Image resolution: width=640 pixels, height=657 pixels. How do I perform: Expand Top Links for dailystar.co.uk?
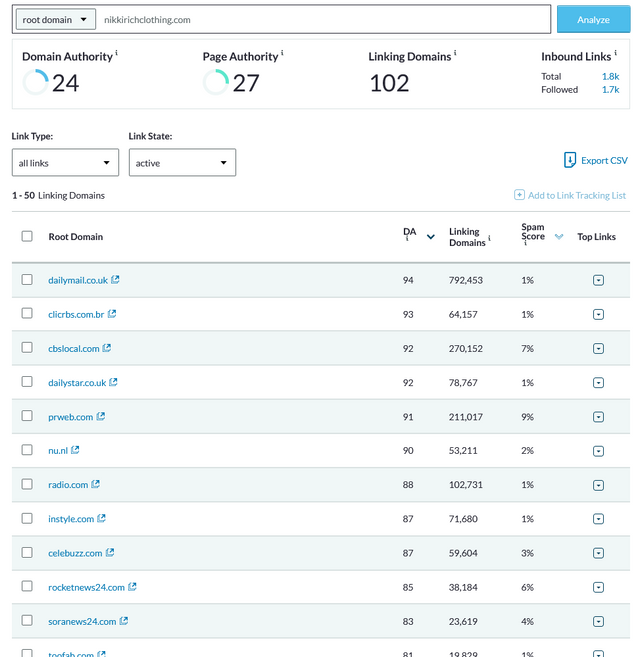599,383
